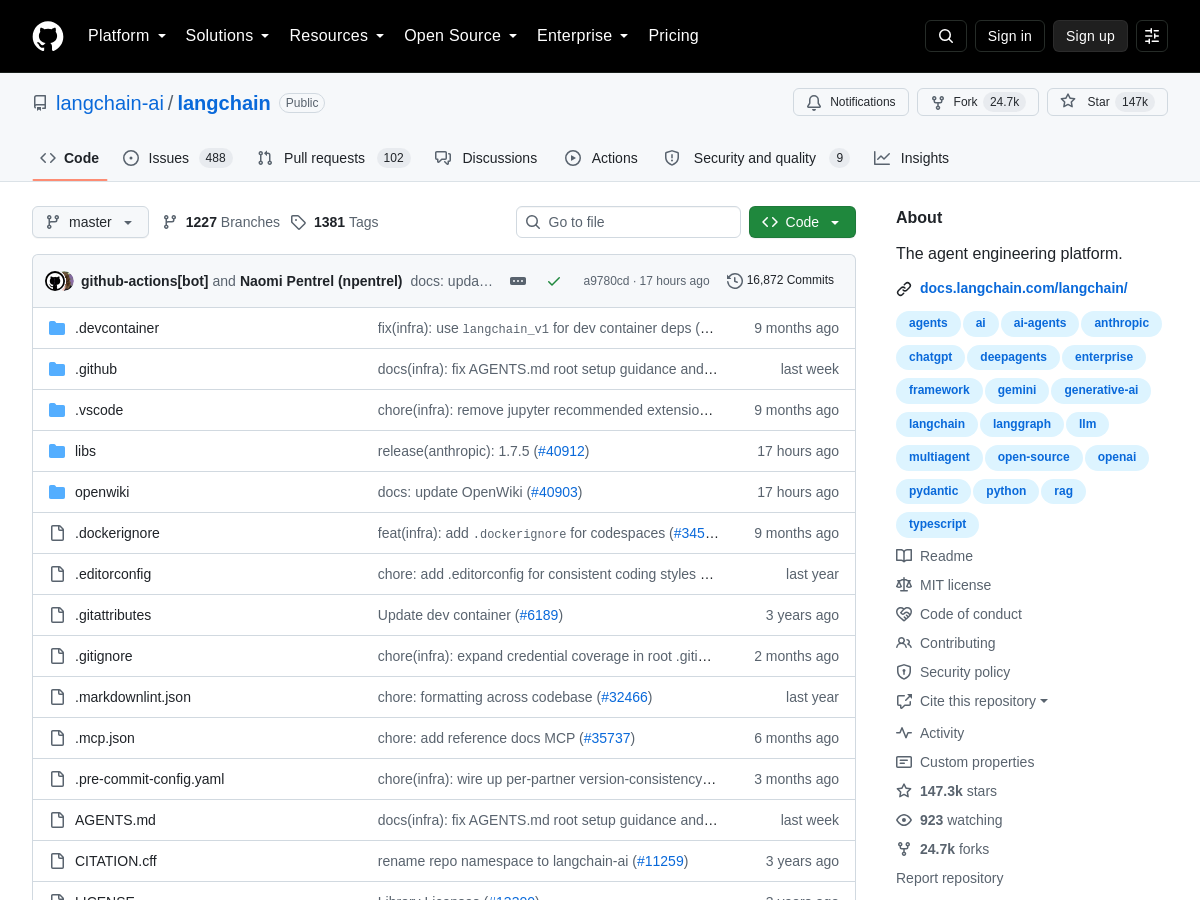The width and height of the screenshot is (1200, 900).
Task: Check the green commit status checkmark
Action: [x=554, y=281]
